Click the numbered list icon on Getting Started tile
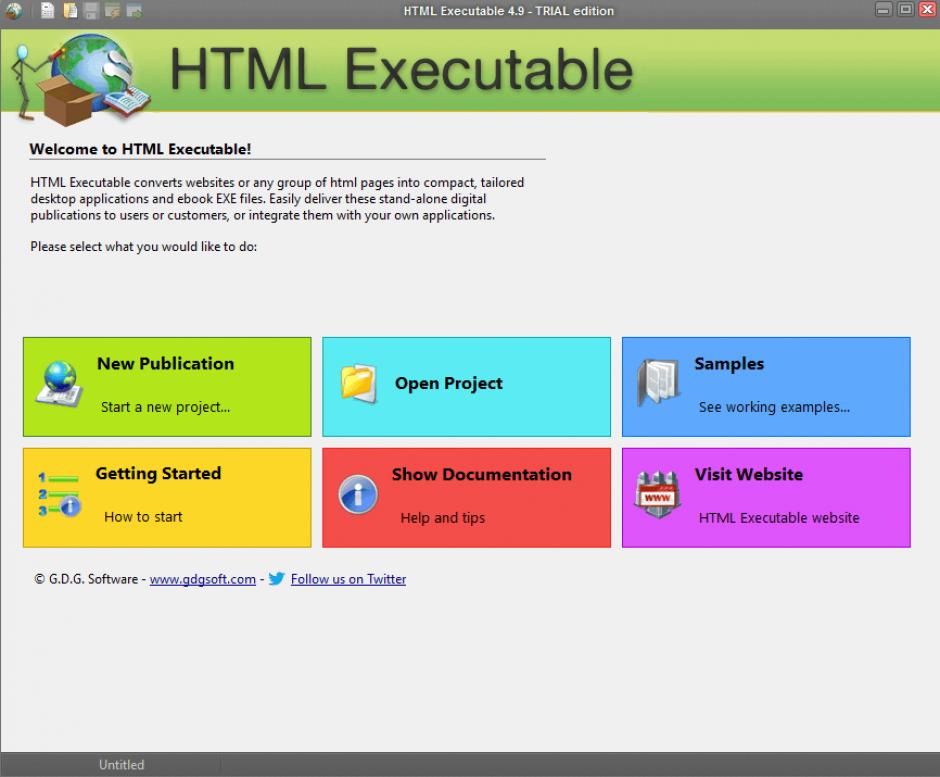The height and width of the screenshot is (777, 940). pyautogui.click(x=59, y=495)
